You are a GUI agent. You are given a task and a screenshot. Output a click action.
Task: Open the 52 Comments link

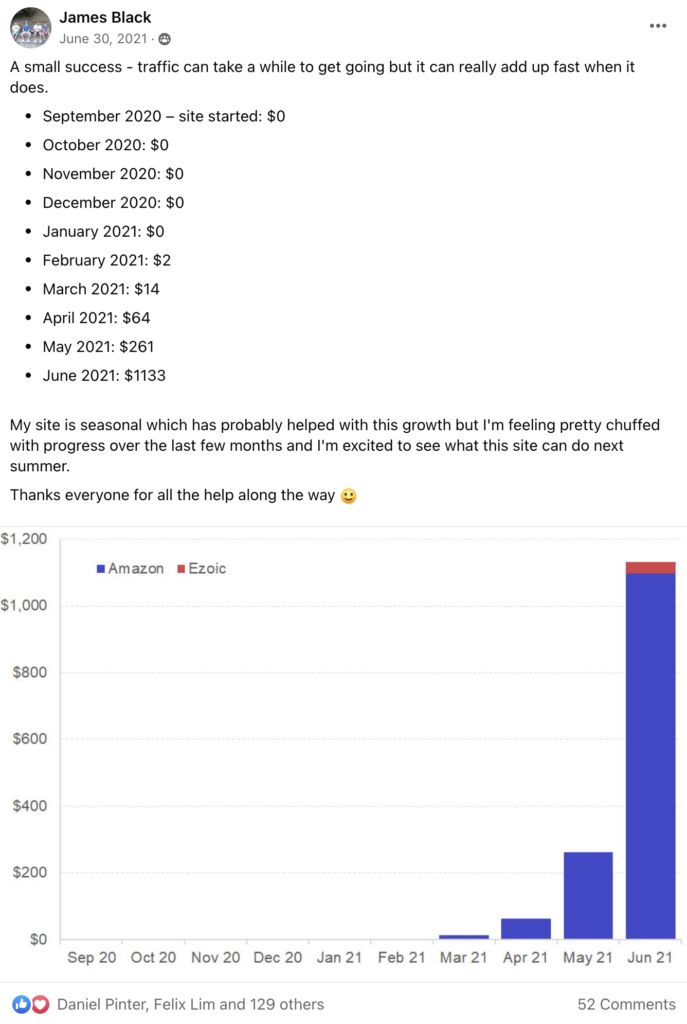[626, 1004]
